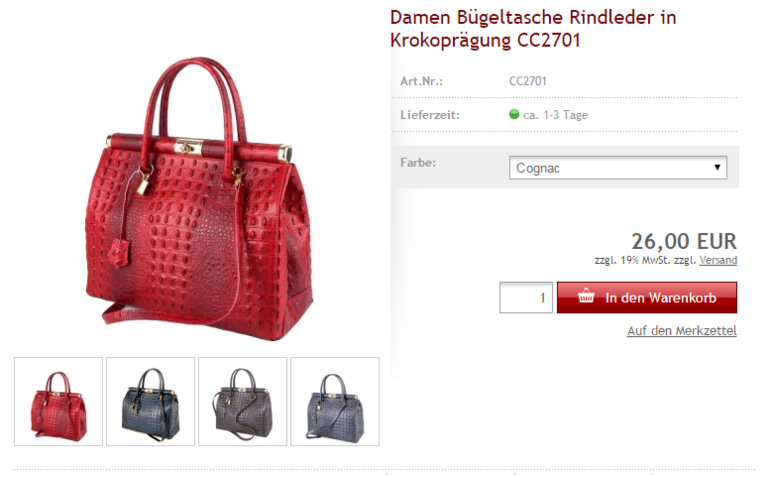This screenshot has height=477, width=770.
Task: Click the 26,00 EUR price
Action: [x=684, y=241]
